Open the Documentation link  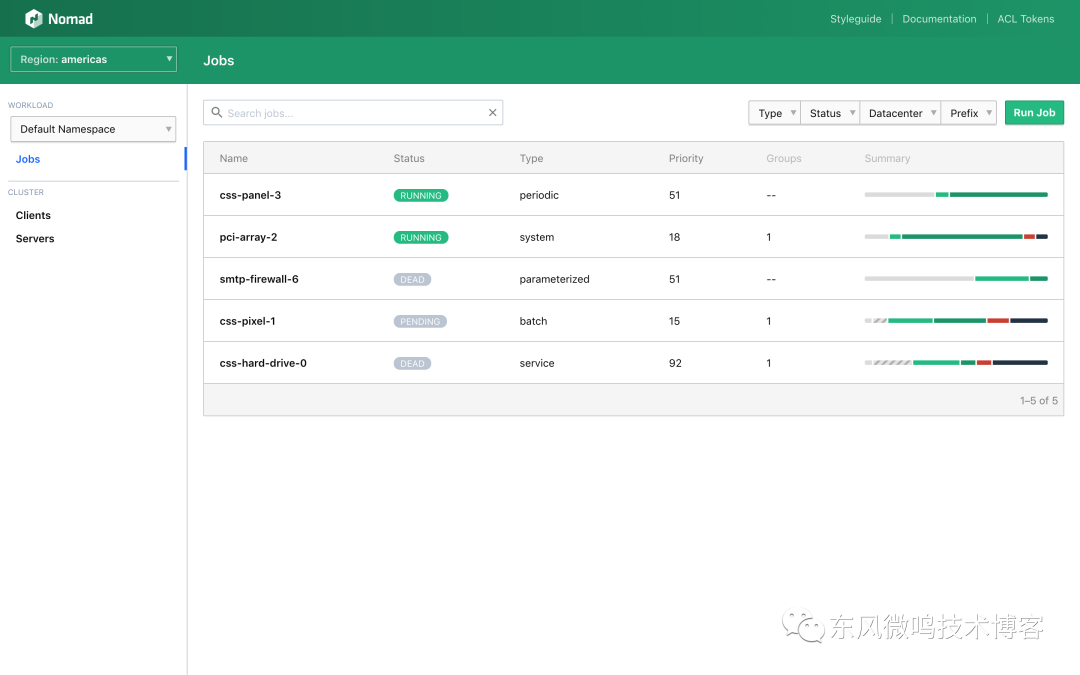(939, 19)
